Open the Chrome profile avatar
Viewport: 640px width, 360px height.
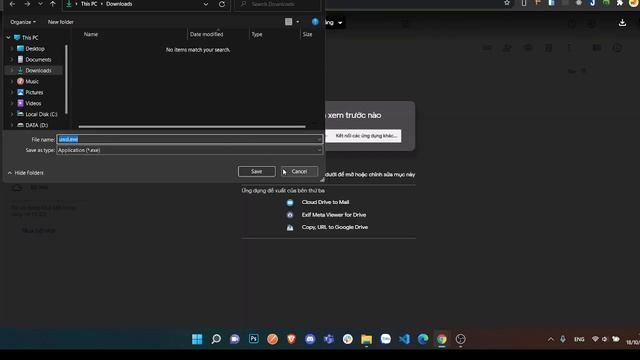pos(634,3)
